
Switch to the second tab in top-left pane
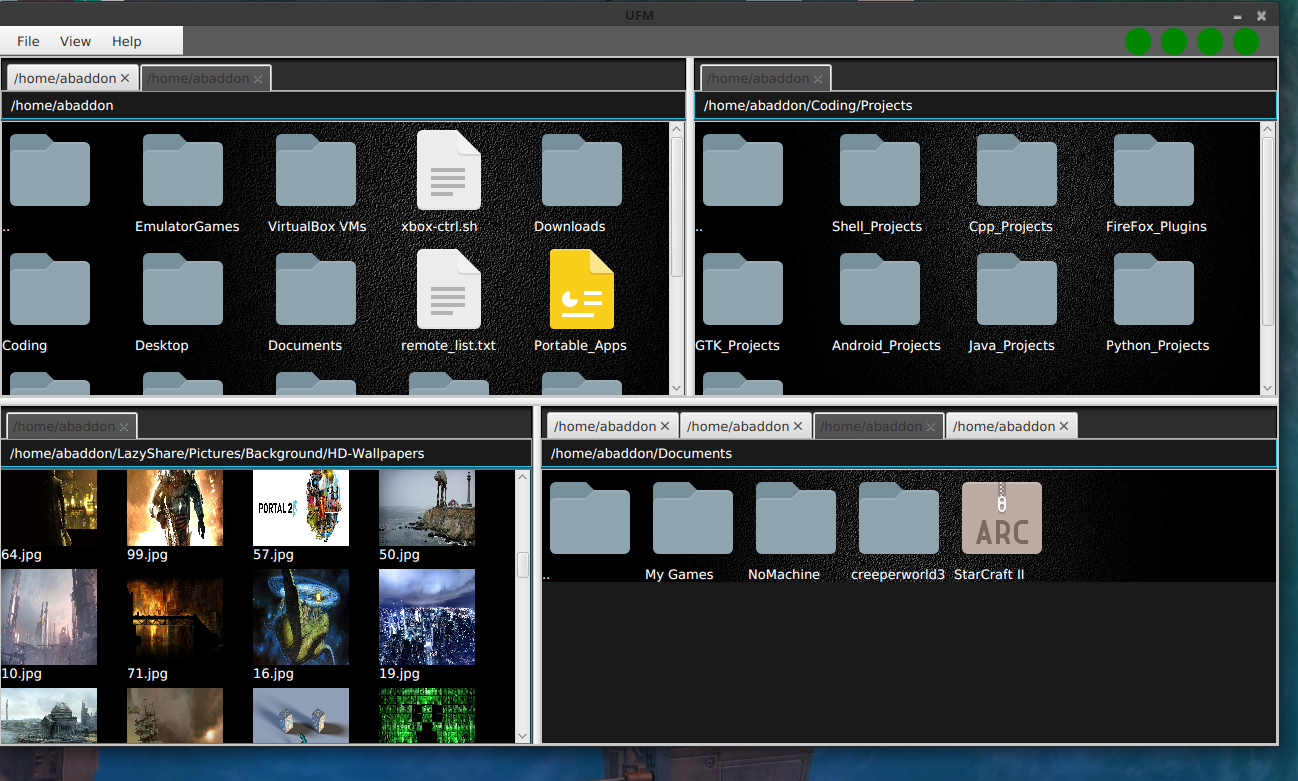pyautogui.click(x=198, y=78)
